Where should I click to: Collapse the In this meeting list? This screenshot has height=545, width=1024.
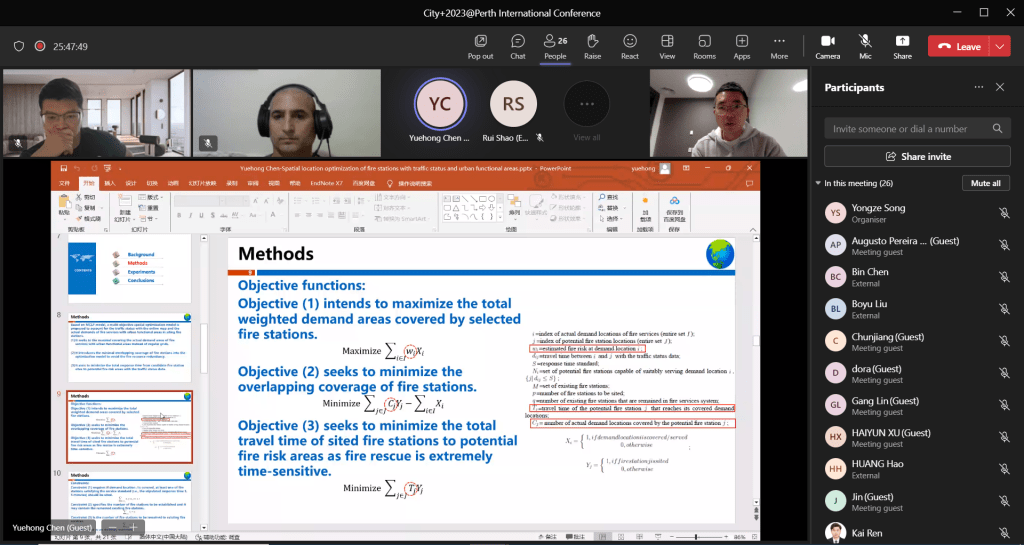[818, 183]
